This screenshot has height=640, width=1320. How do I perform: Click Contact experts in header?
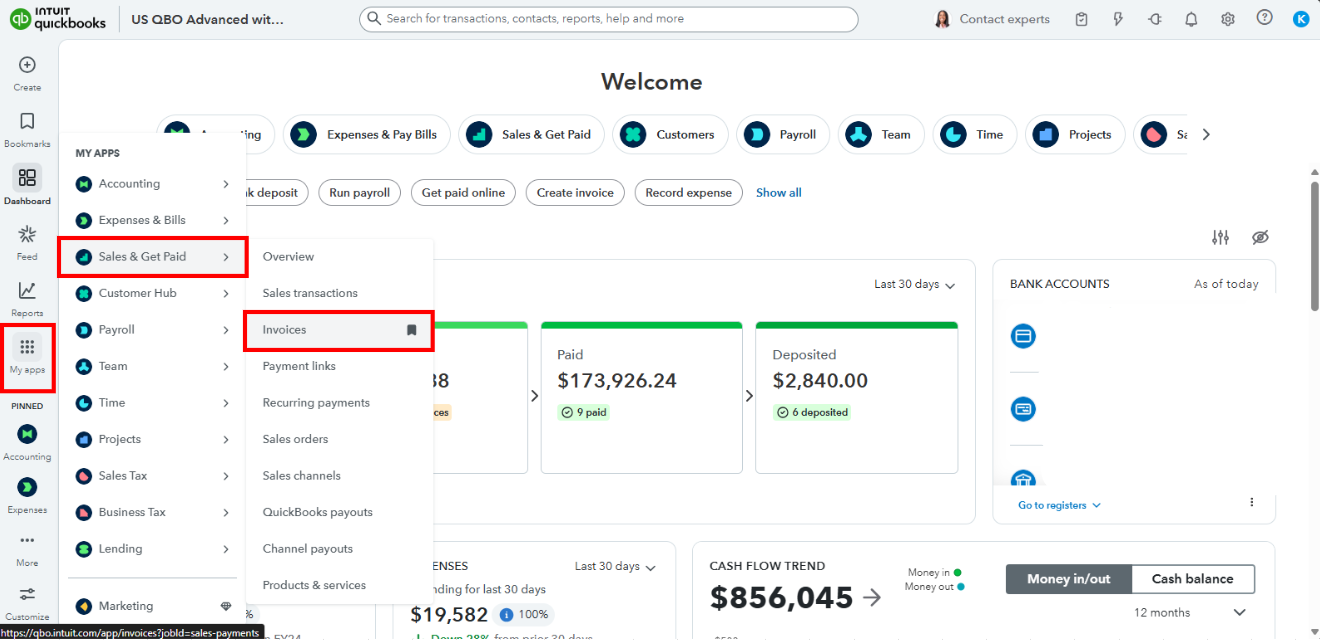pos(992,19)
